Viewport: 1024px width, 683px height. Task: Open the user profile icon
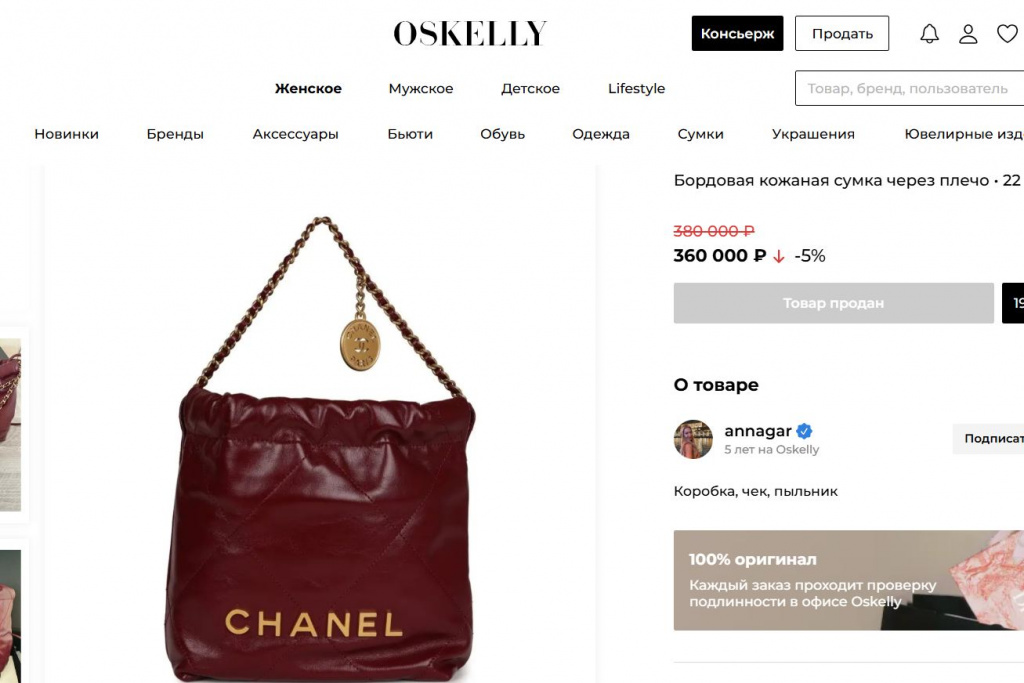tap(968, 33)
